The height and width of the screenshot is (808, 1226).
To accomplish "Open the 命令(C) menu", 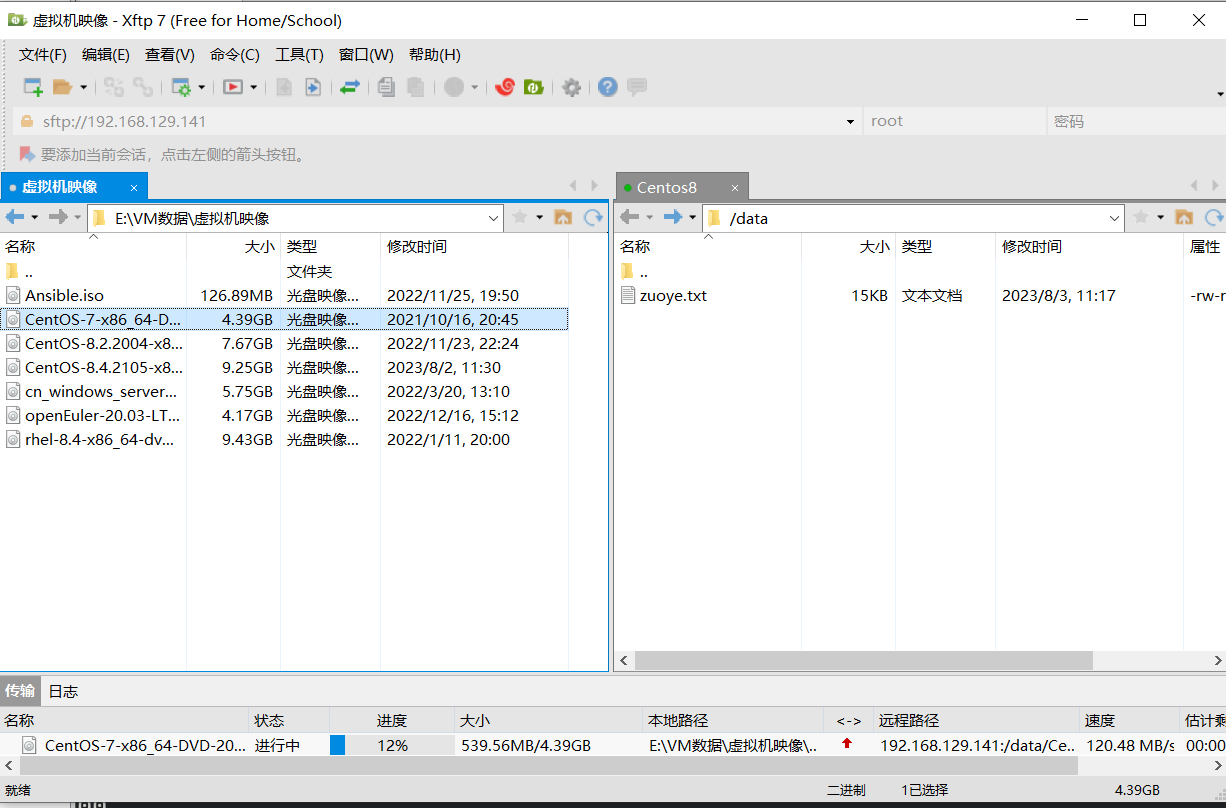I will tap(235, 55).
